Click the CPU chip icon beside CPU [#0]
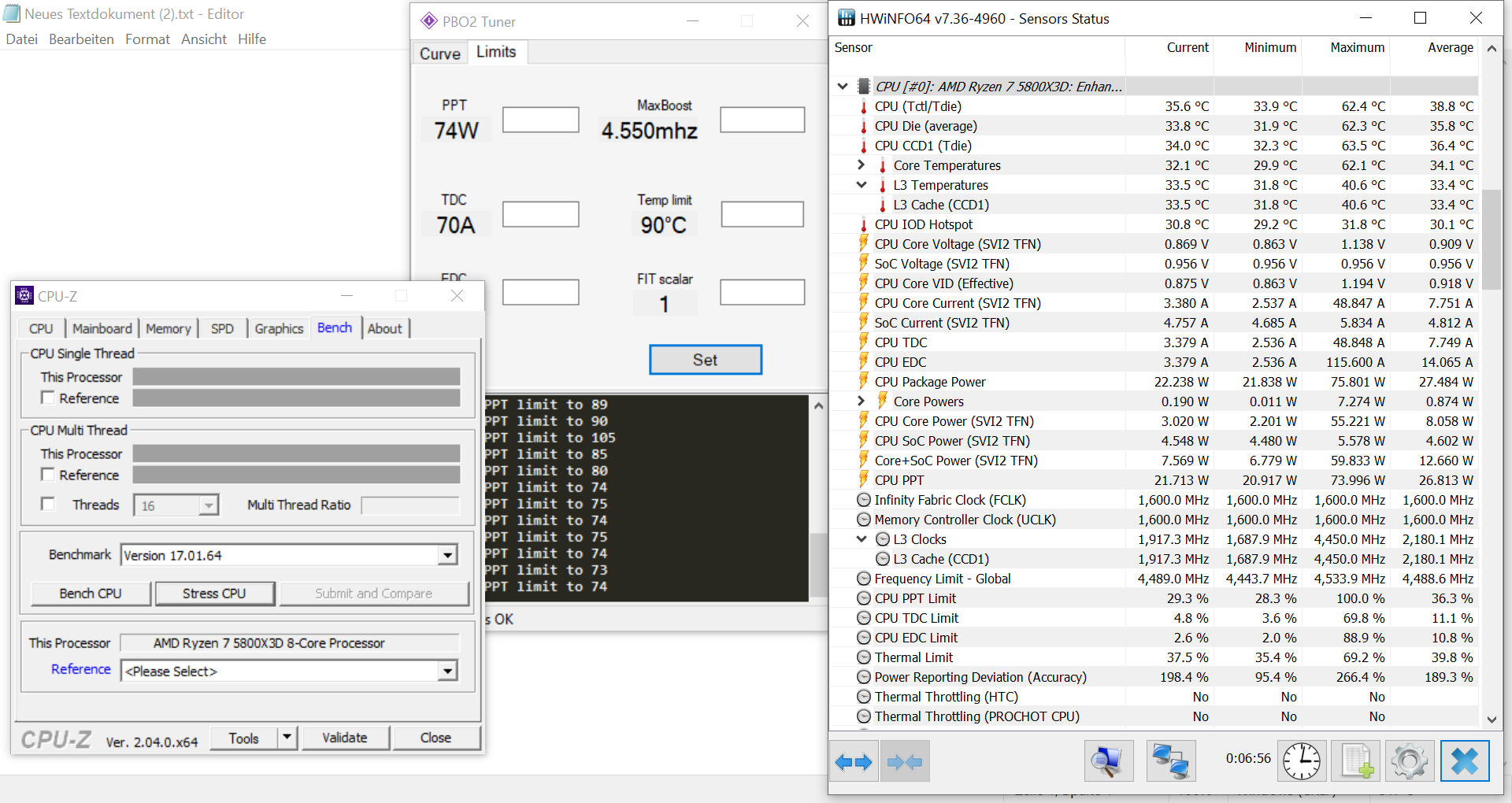1512x803 pixels. (864, 87)
